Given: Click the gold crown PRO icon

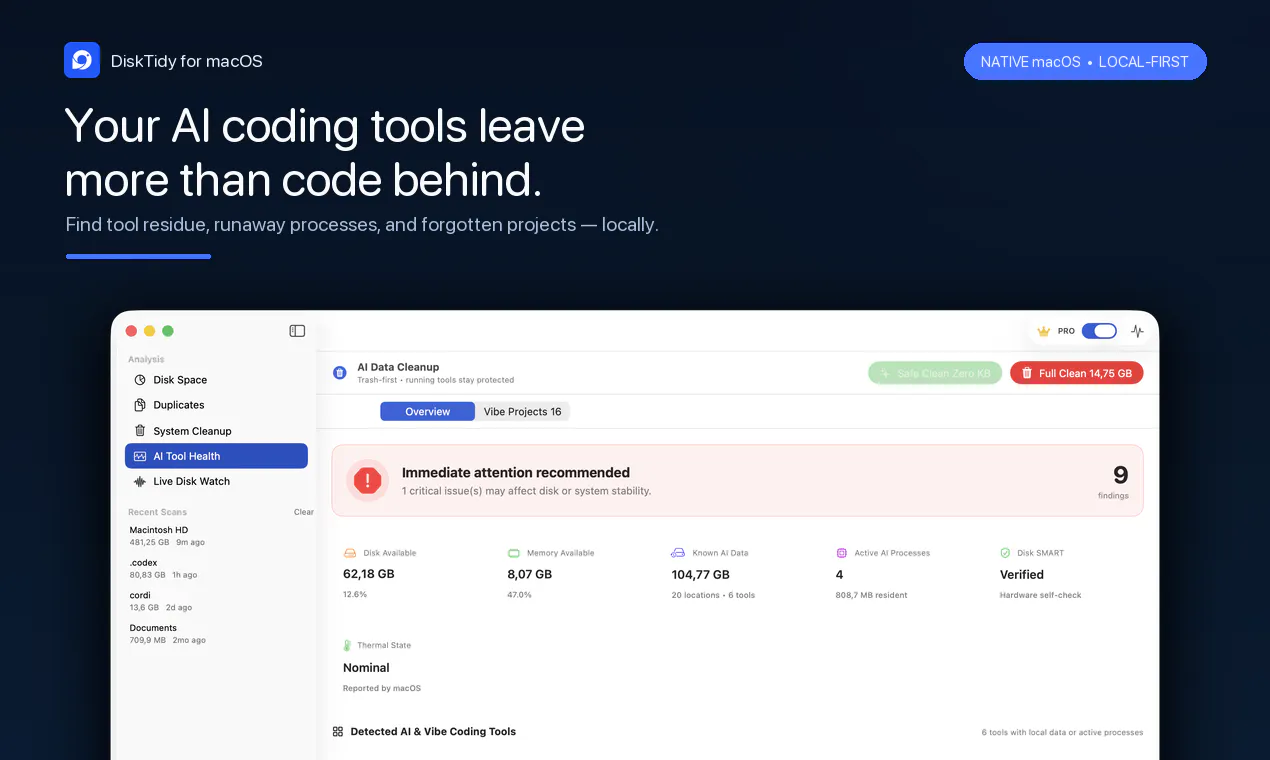Looking at the screenshot, I should 1044,331.
